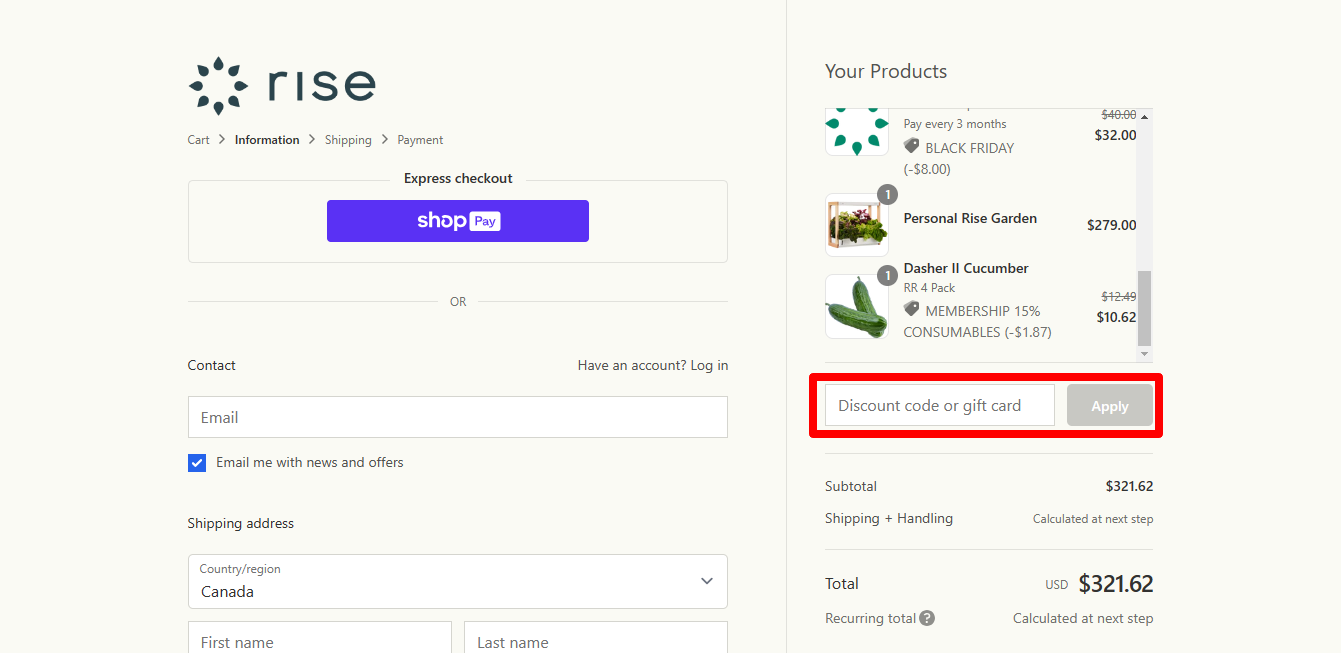Click the Apply discount button
This screenshot has height=653, width=1341.
(1110, 405)
